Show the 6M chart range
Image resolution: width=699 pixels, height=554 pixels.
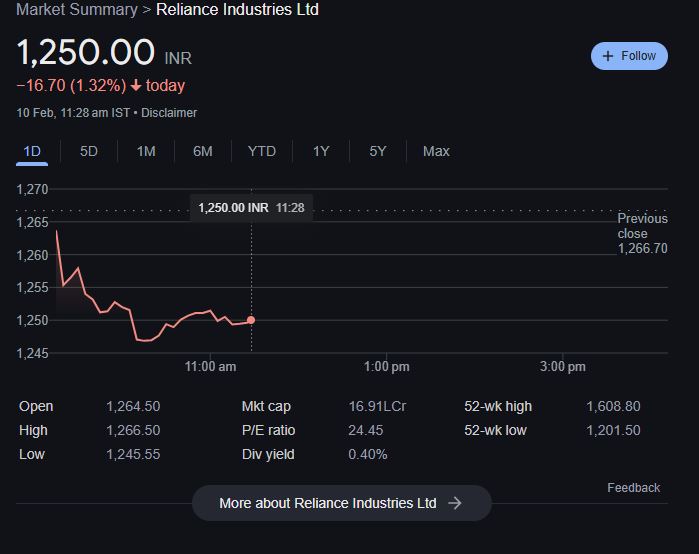click(x=203, y=152)
